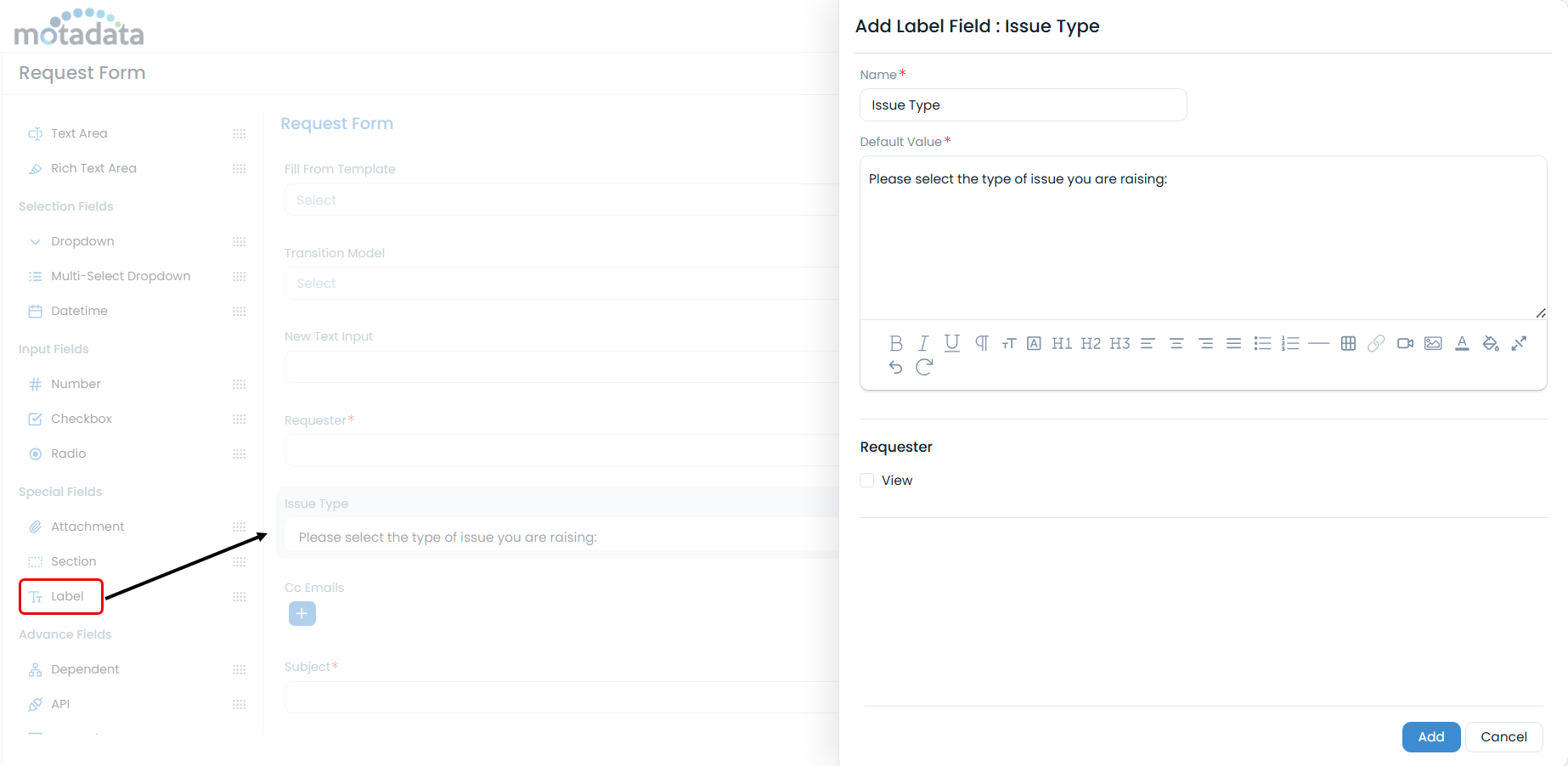Click the insert video icon
The height and width of the screenshot is (766, 1568).
[1405, 343]
